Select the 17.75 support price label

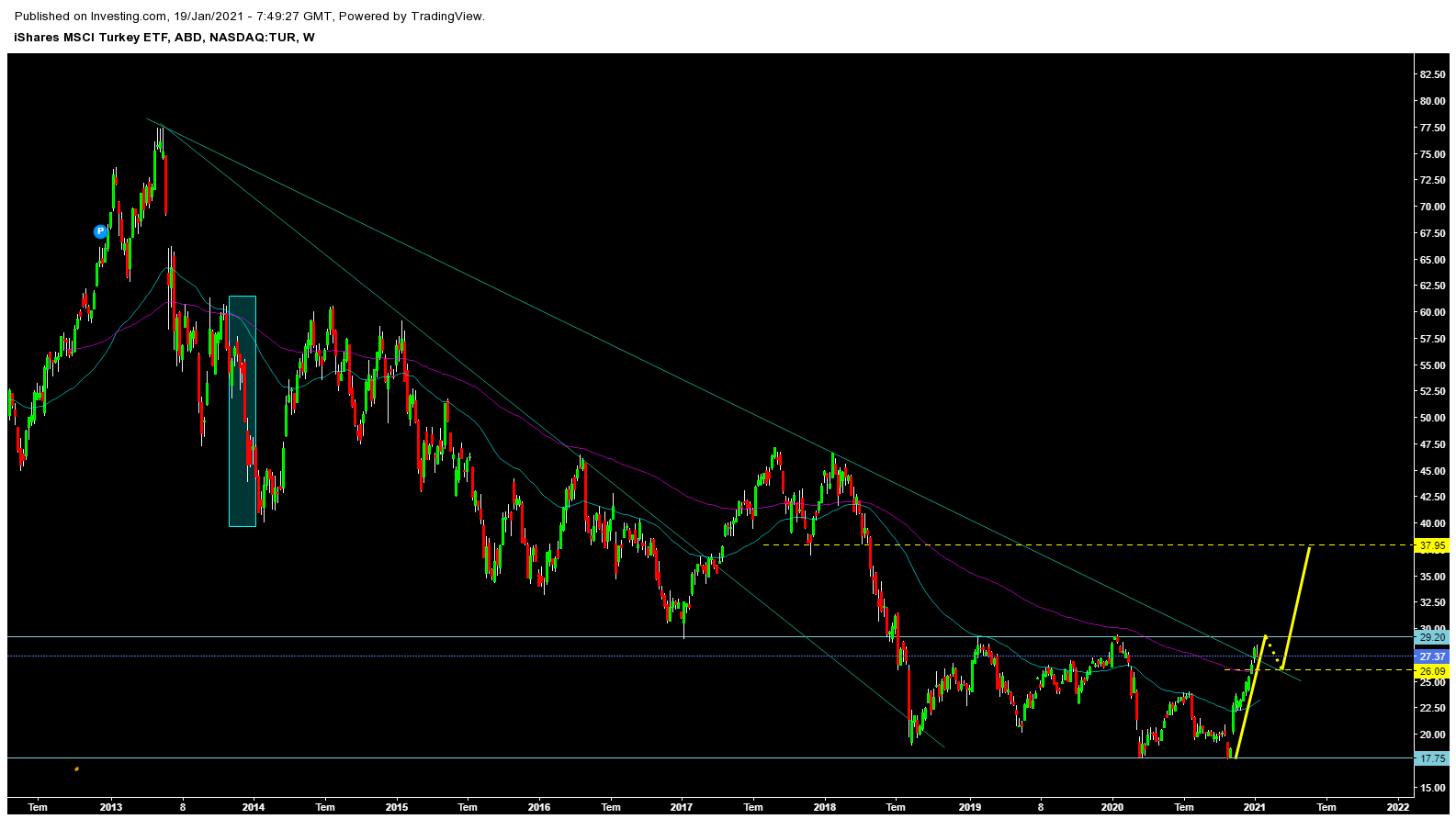coord(1432,758)
